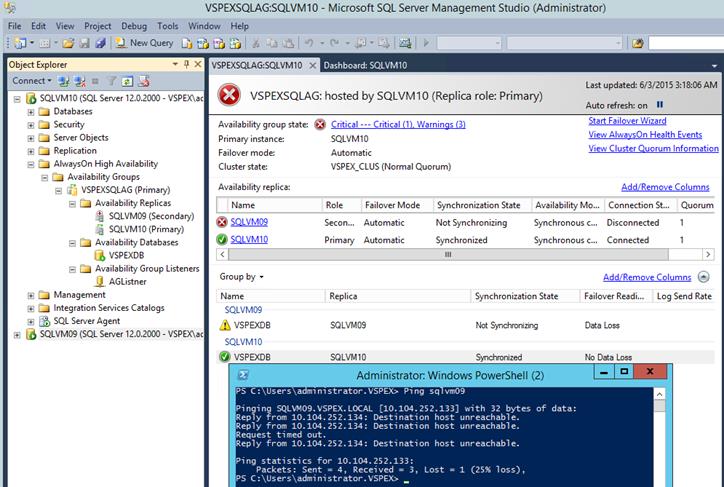Open the Critical (1), Warnings (3) link
724x487 pixels.
[398, 124]
